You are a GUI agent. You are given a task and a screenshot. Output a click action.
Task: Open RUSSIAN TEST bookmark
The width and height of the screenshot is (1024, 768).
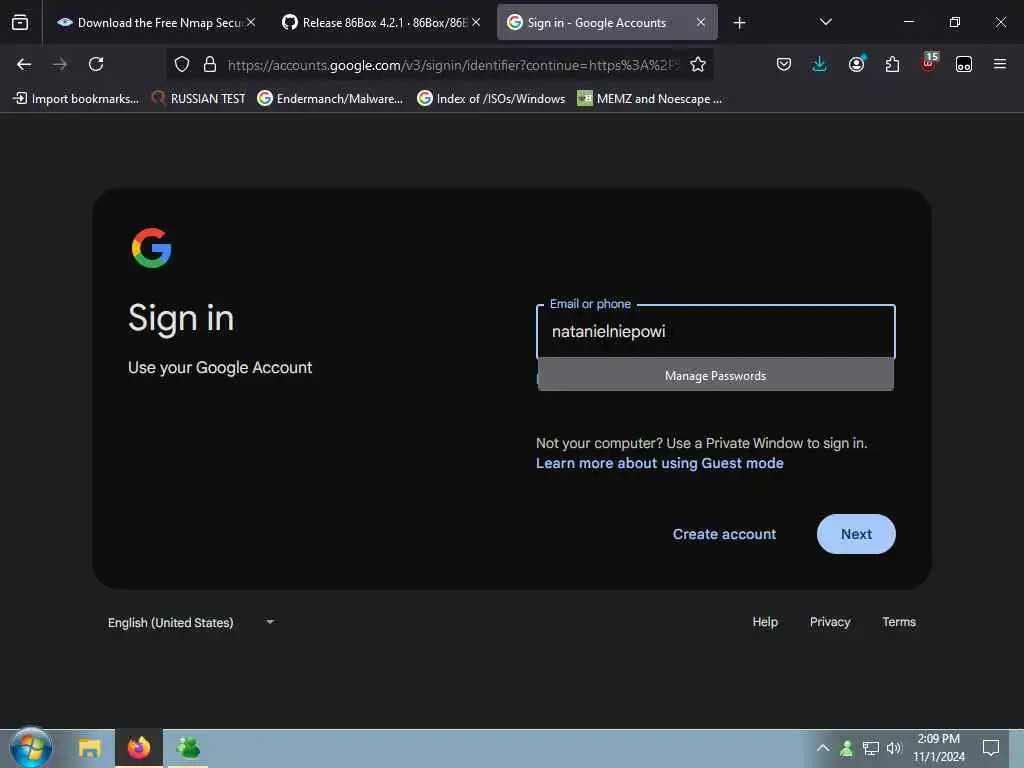pyautogui.click(x=199, y=99)
